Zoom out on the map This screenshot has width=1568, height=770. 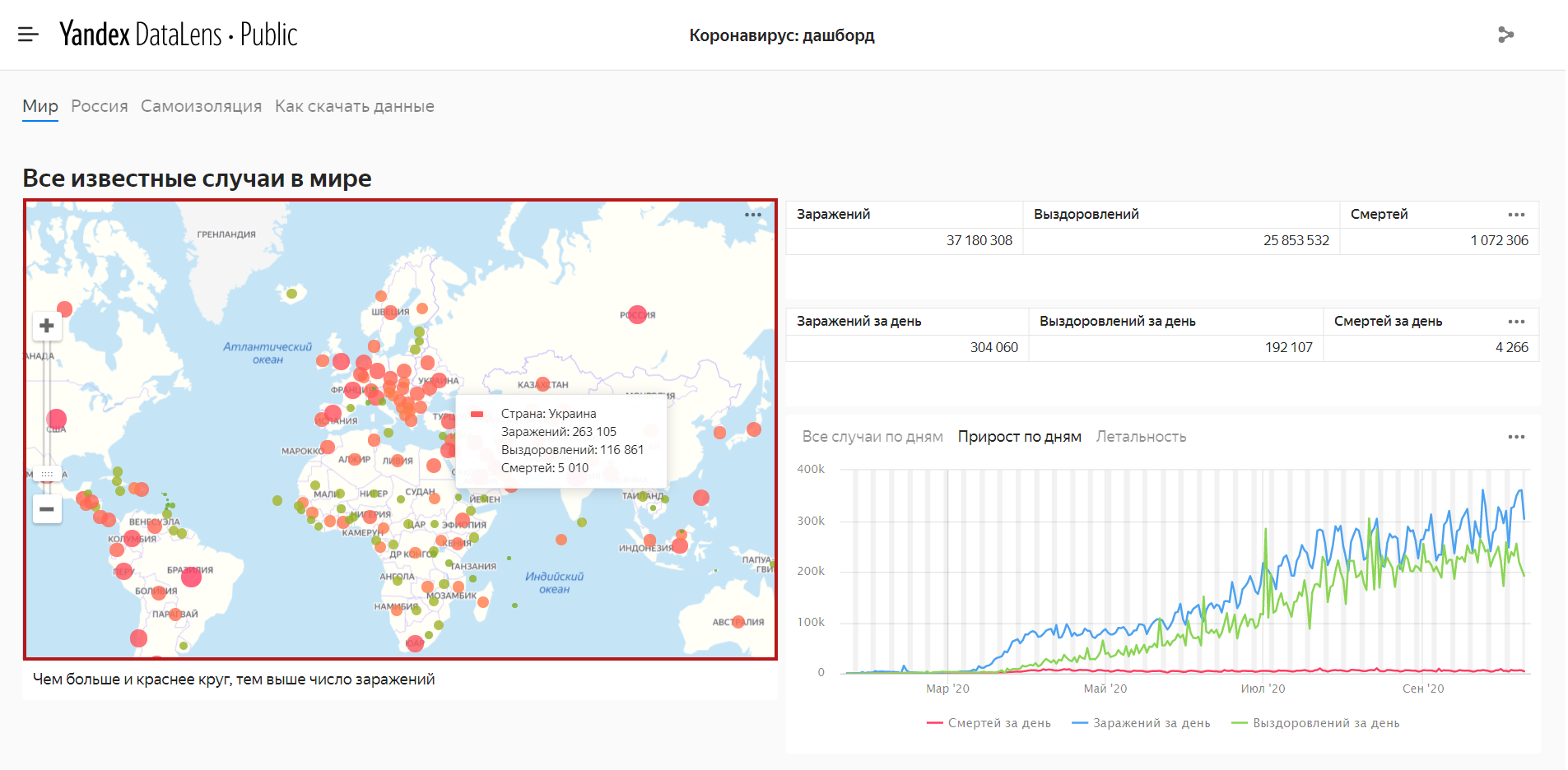pos(47,509)
